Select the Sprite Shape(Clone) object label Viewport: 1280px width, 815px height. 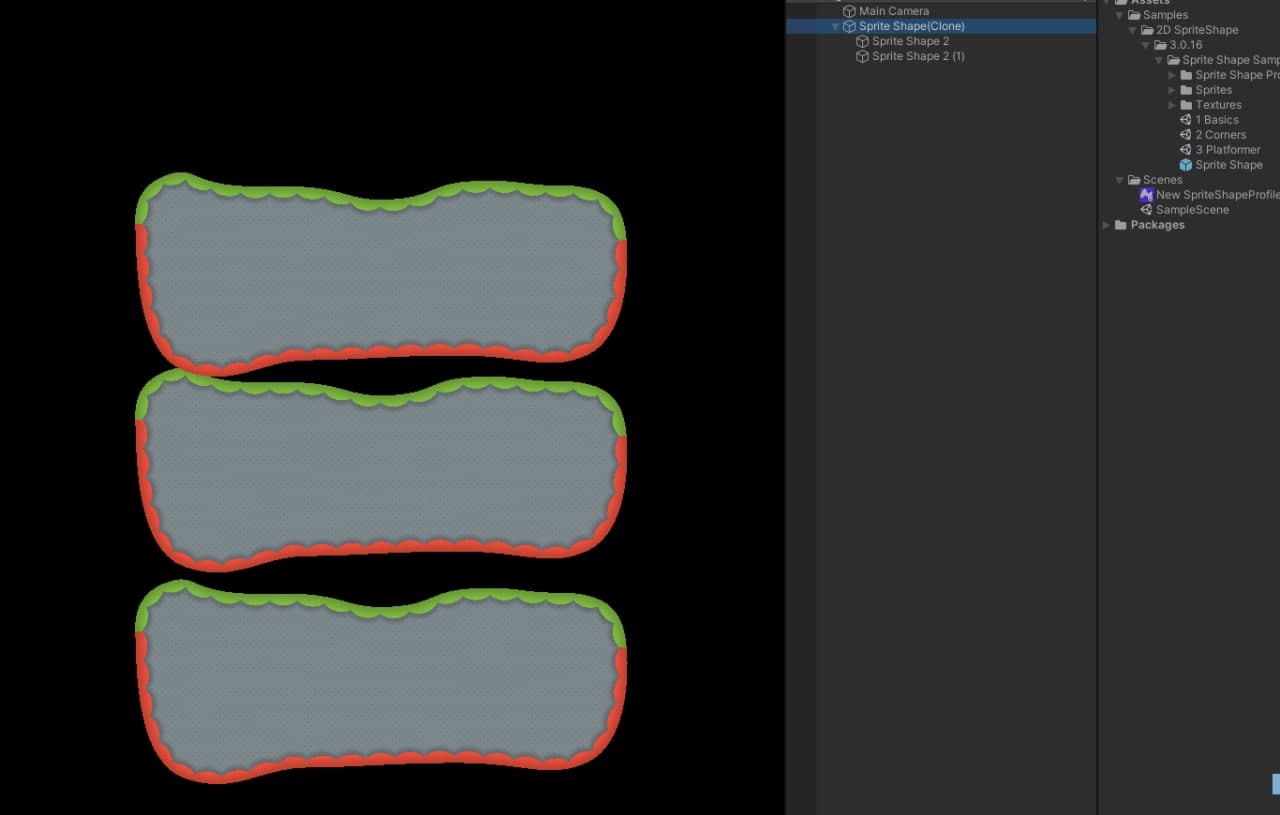coord(912,26)
